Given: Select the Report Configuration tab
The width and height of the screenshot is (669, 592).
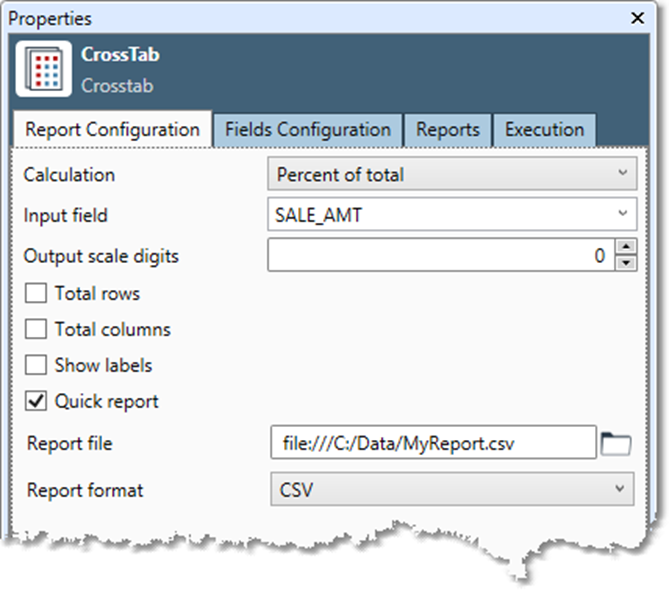Looking at the screenshot, I should [112, 130].
